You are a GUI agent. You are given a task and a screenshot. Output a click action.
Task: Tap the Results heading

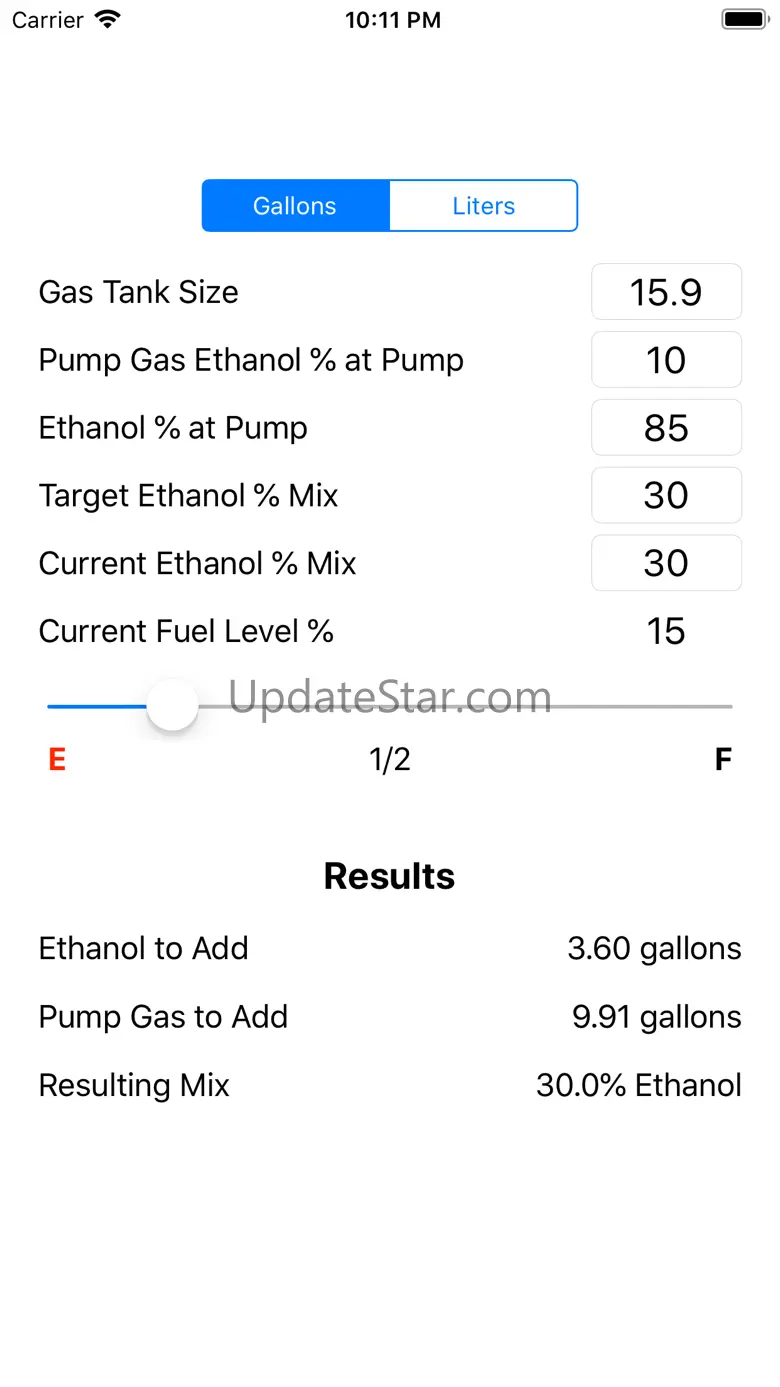point(390,876)
